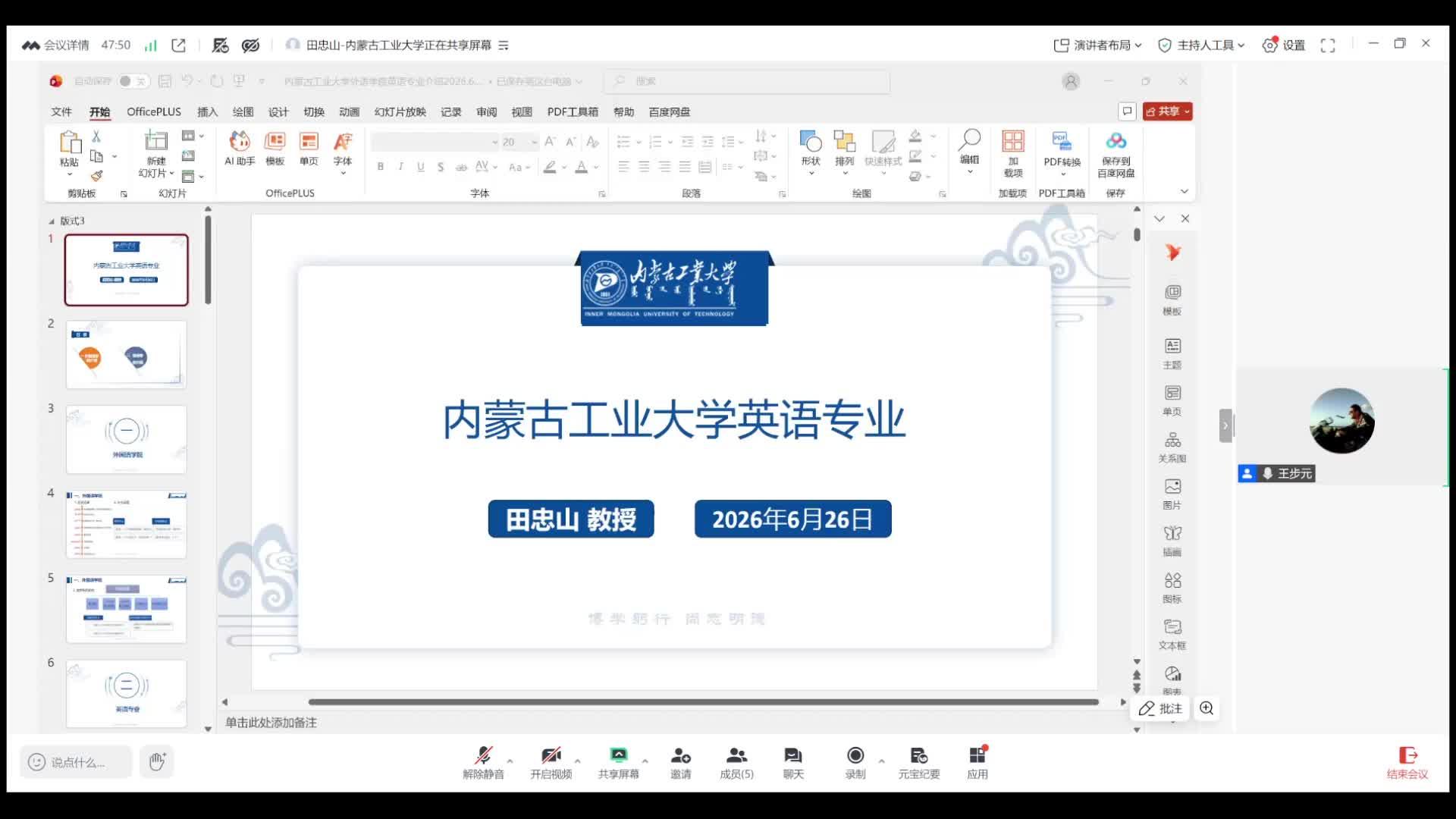Open 图片 in the right side panel
Viewport: 1456px width, 819px height.
point(1172,494)
